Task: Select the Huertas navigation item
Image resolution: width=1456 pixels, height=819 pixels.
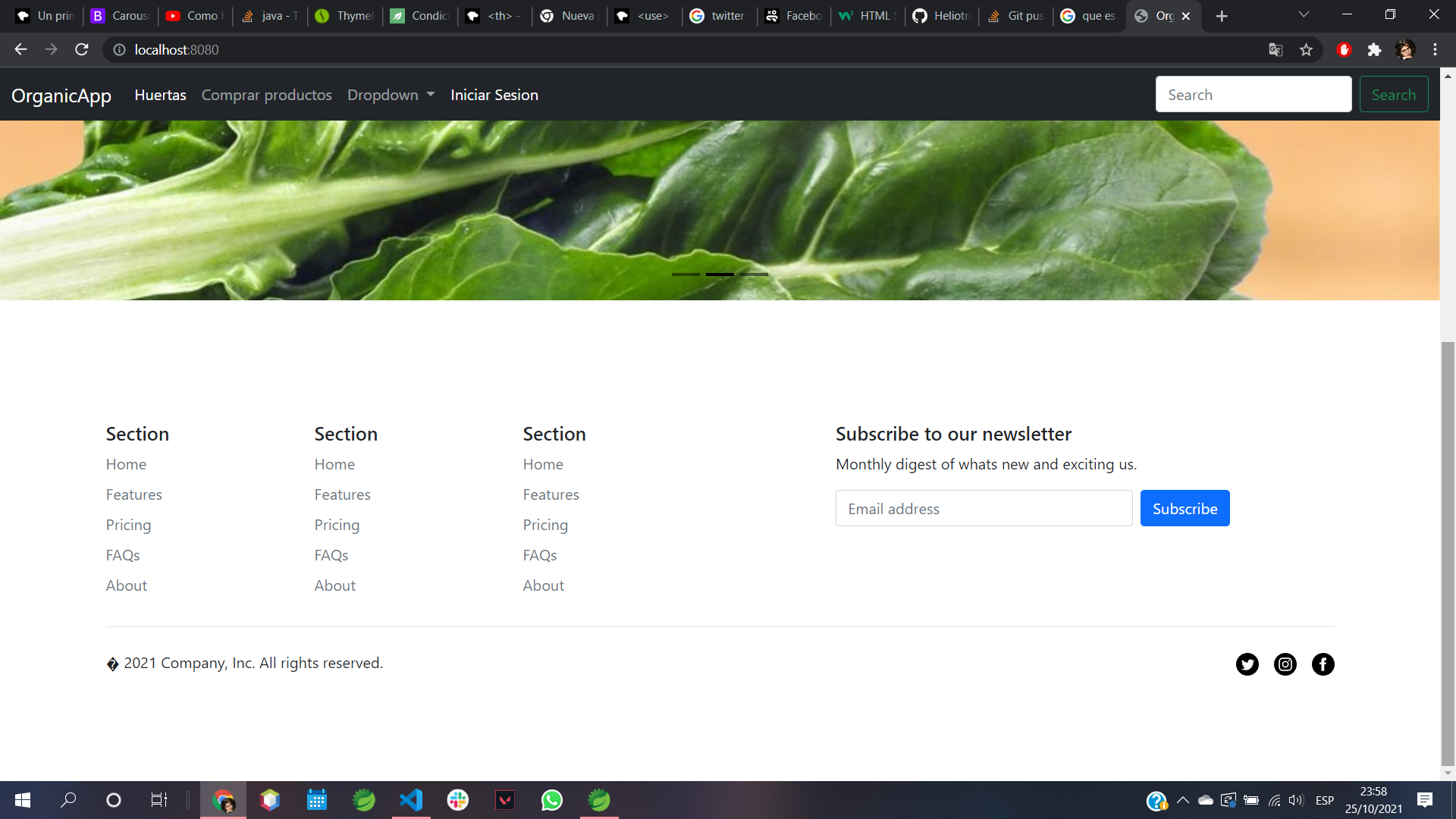Action: click(x=160, y=95)
